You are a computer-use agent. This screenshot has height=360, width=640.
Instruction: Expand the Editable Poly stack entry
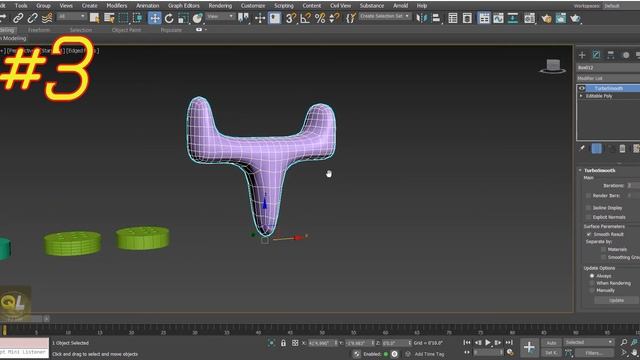(581, 96)
